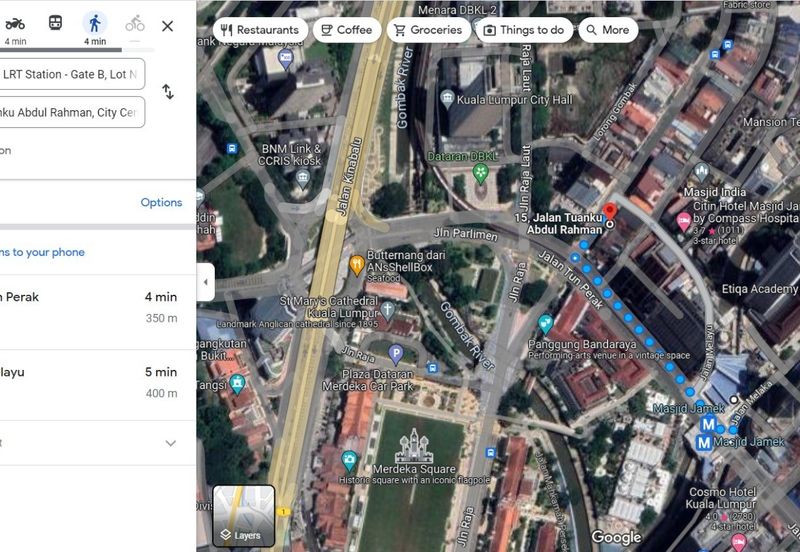Reverse starting point and destination

(167, 92)
